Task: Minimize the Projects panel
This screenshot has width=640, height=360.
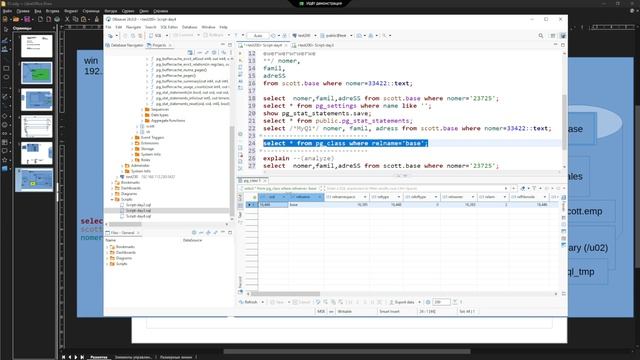Action: [x=223, y=45]
